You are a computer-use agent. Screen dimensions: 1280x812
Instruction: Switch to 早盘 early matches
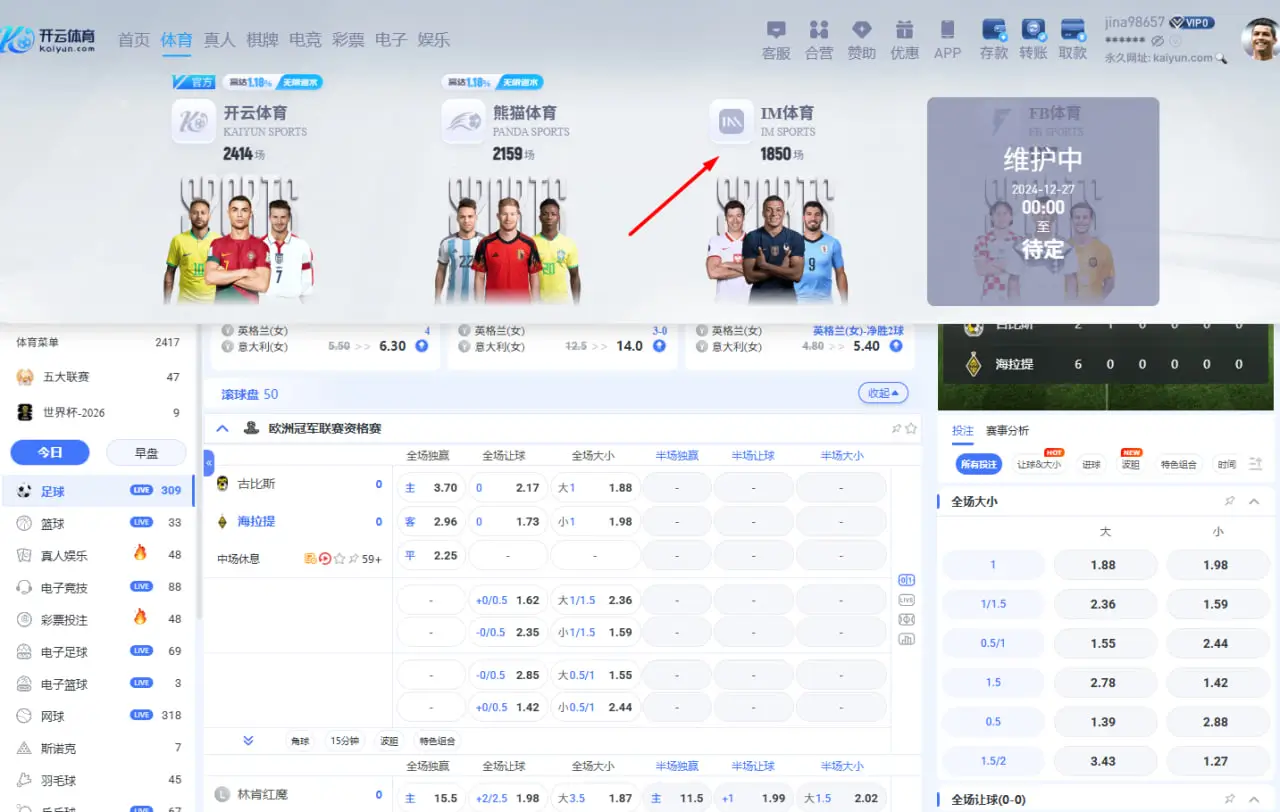(x=146, y=453)
